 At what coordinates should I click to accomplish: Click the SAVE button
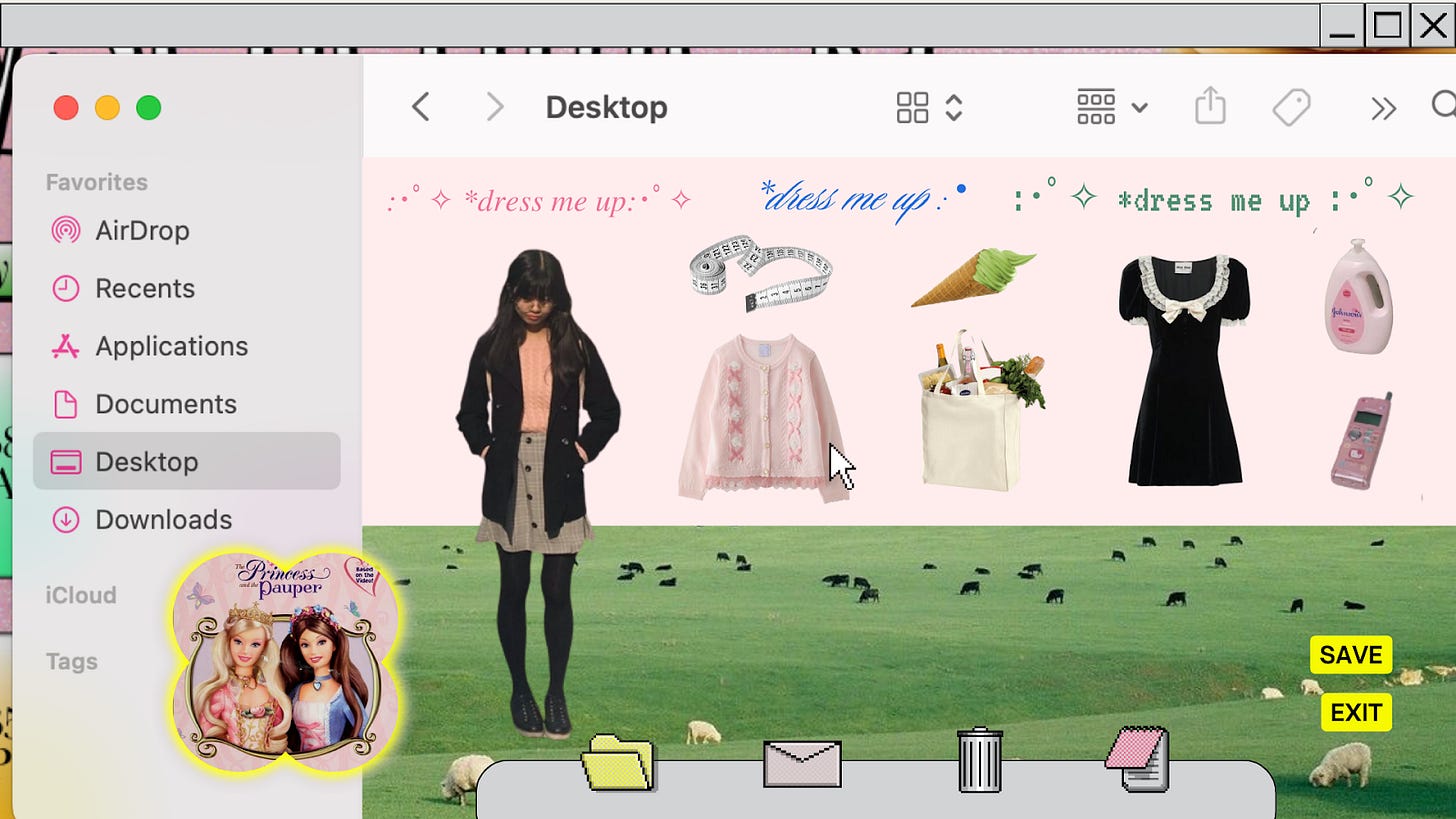click(x=1350, y=655)
